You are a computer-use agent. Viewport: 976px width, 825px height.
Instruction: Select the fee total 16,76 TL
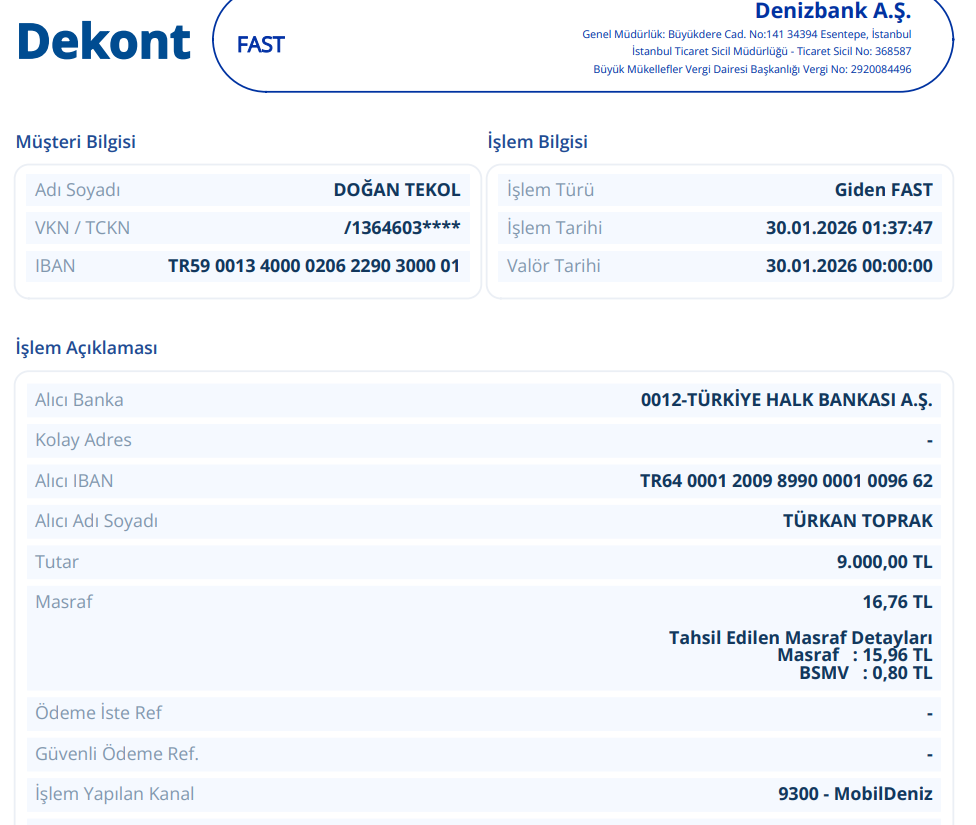[x=898, y=602]
